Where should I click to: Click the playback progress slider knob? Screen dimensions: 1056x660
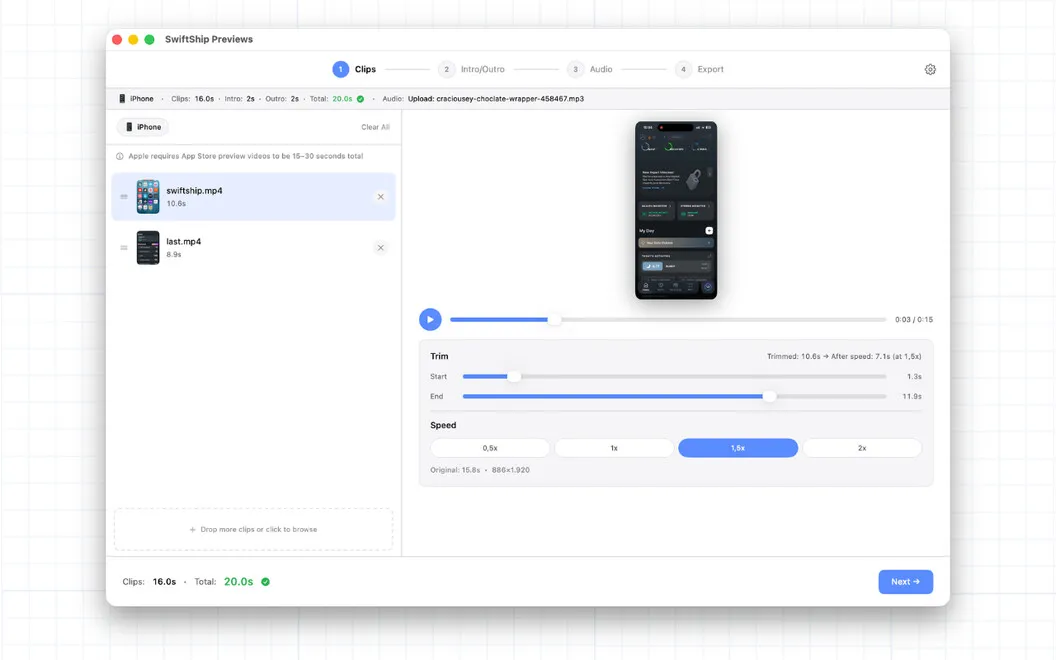pyautogui.click(x=554, y=320)
